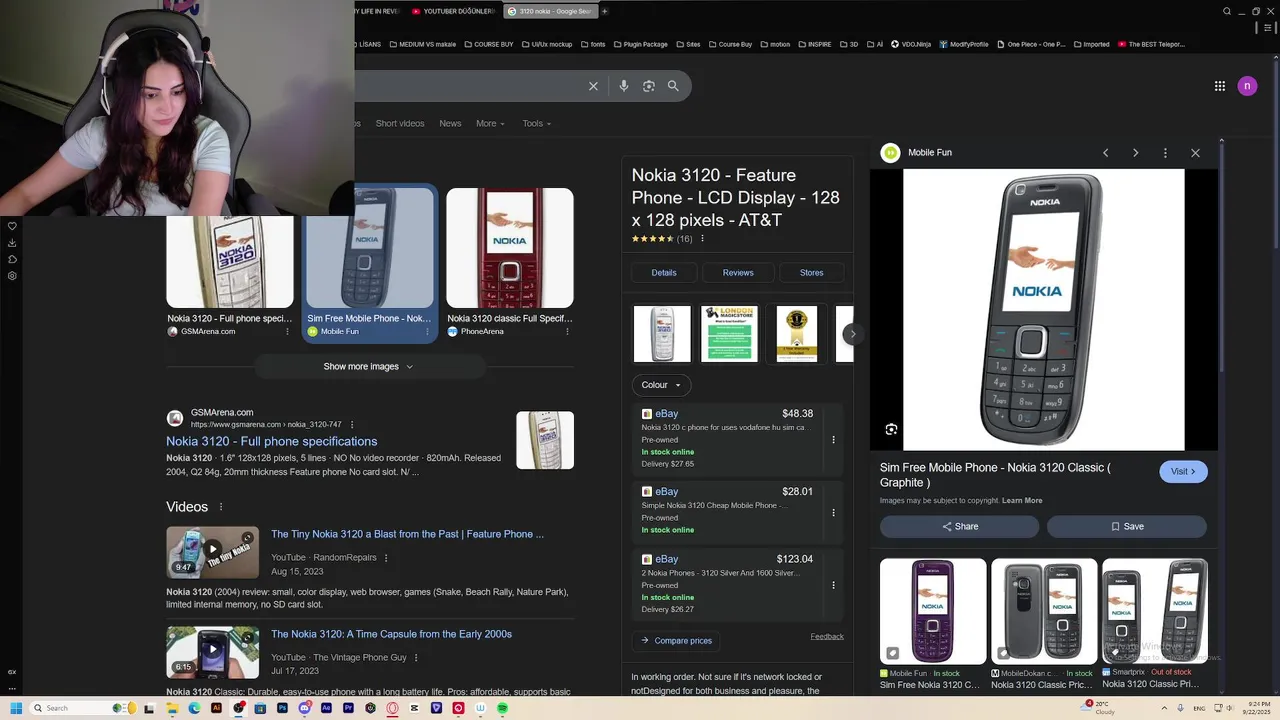Screen dimensions: 1280x720
Task: Open preview panel three-dot options
Action: [x=1165, y=153]
